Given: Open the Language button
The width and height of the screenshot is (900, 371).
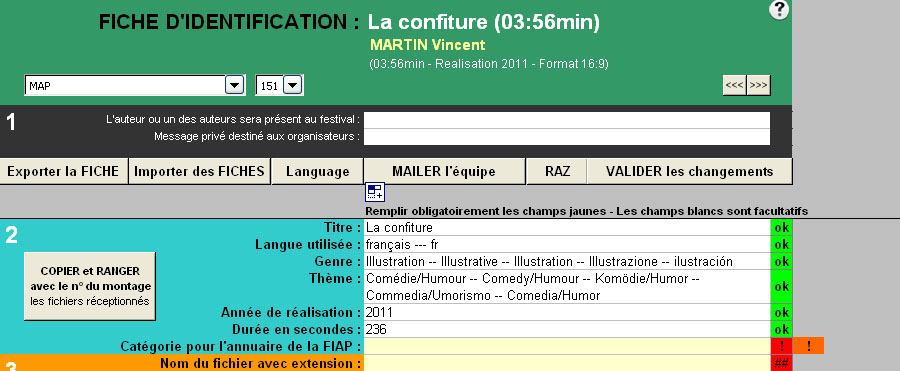Looking at the screenshot, I should [317, 171].
